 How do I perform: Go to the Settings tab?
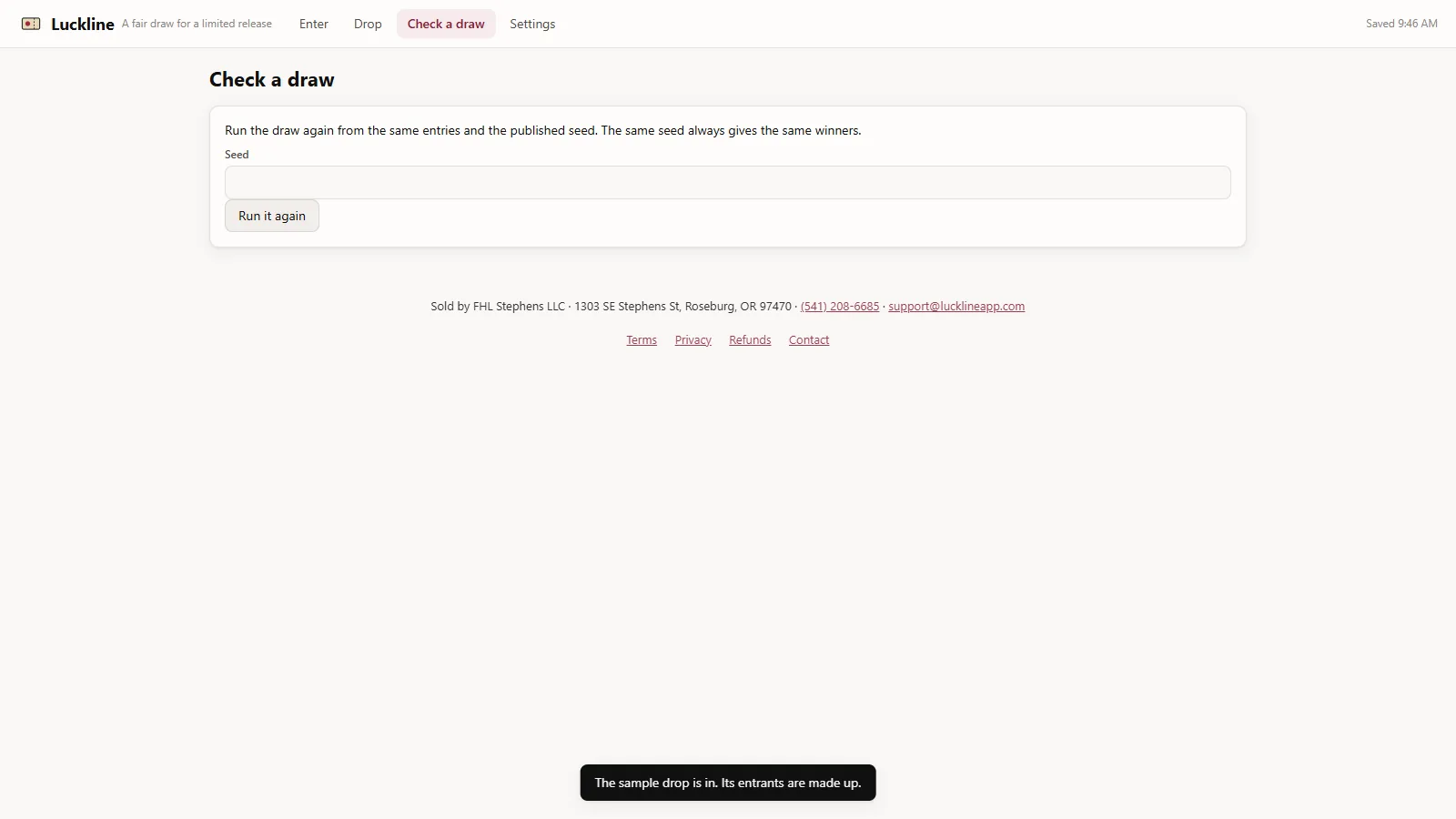(532, 24)
